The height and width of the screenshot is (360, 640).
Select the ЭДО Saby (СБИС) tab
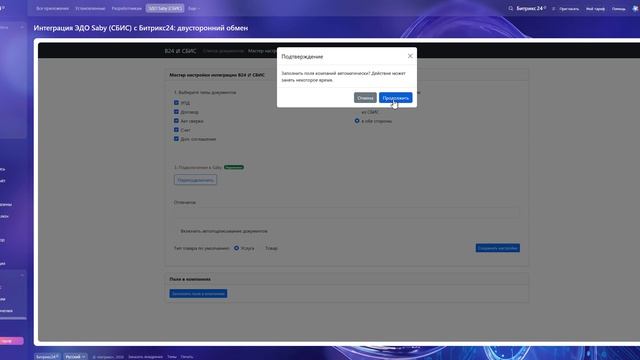click(165, 8)
